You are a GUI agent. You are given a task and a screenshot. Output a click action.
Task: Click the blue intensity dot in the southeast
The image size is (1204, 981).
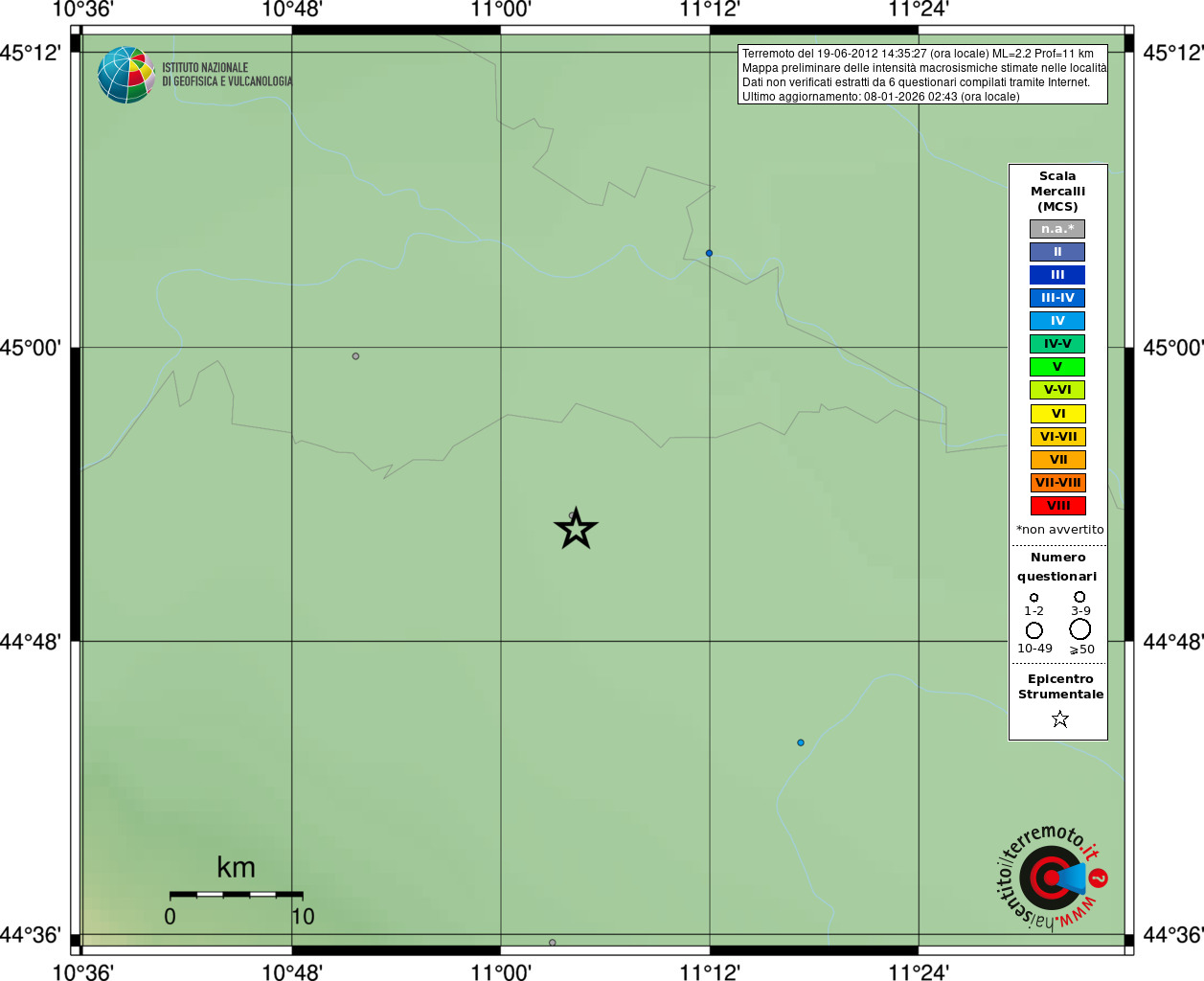click(x=801, y=742)
